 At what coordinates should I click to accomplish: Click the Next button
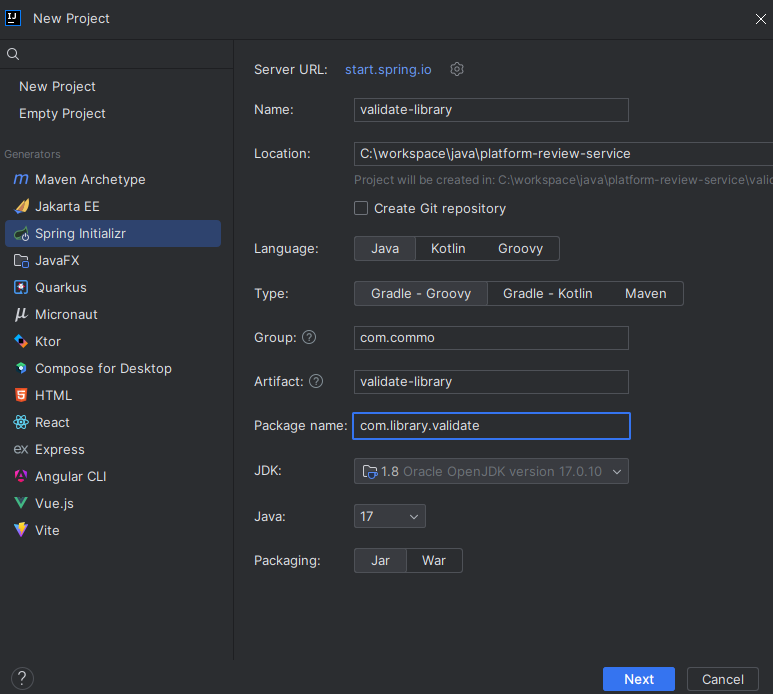tap(639, 679)
